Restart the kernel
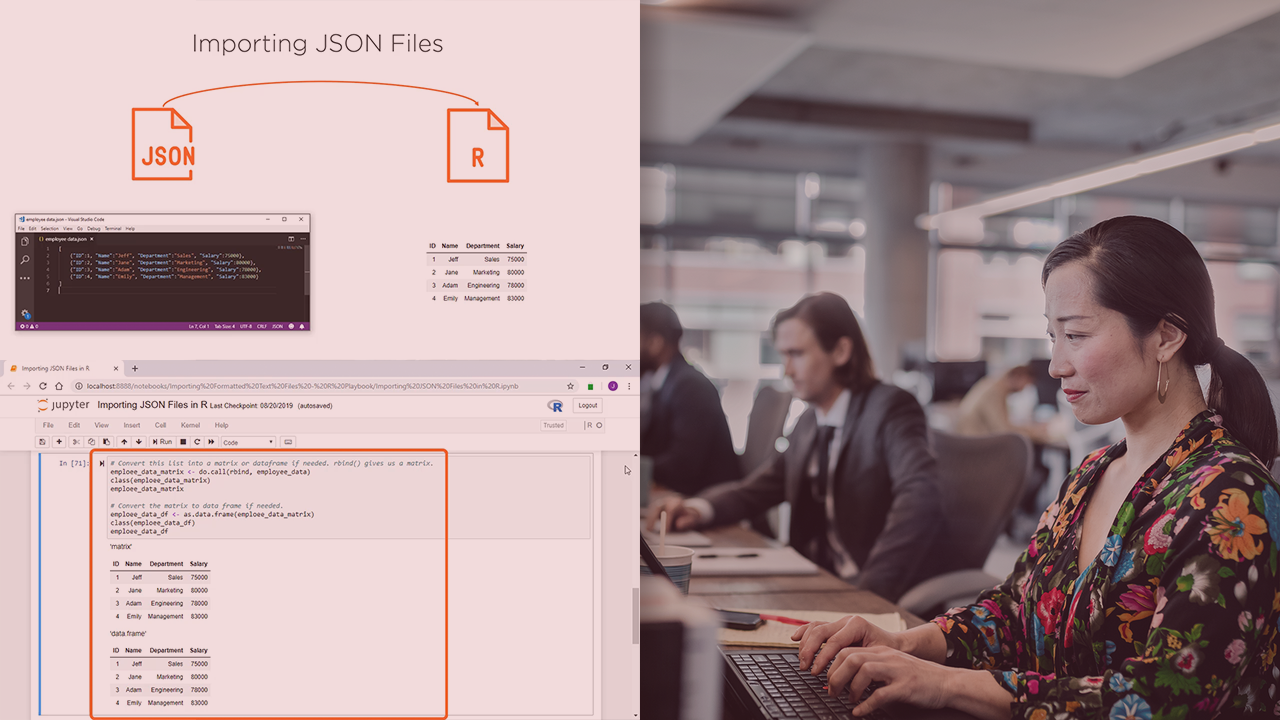 click(x=195, y=442)
